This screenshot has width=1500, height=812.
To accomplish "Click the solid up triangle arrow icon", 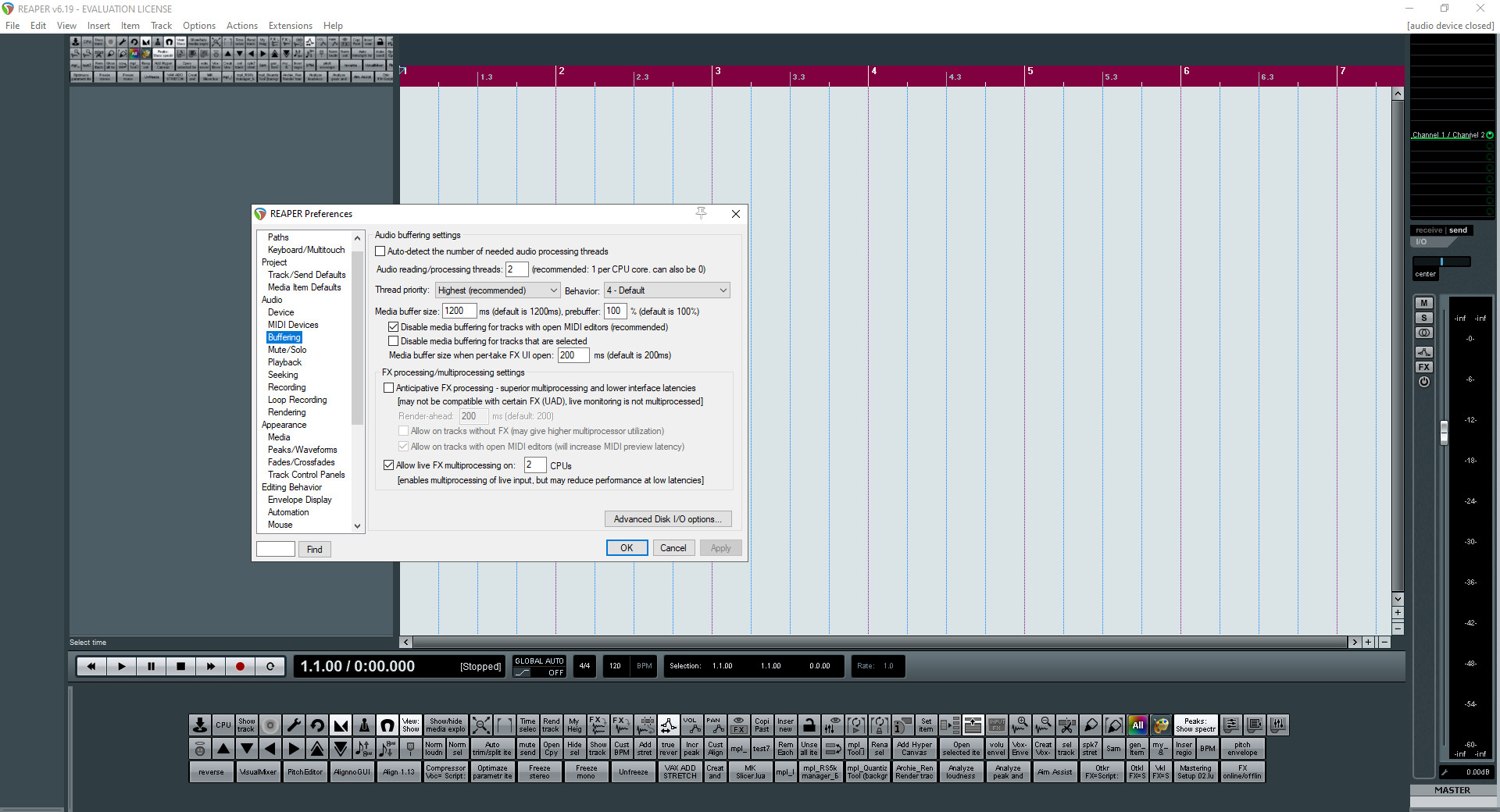I will click(x=223, y=749).
